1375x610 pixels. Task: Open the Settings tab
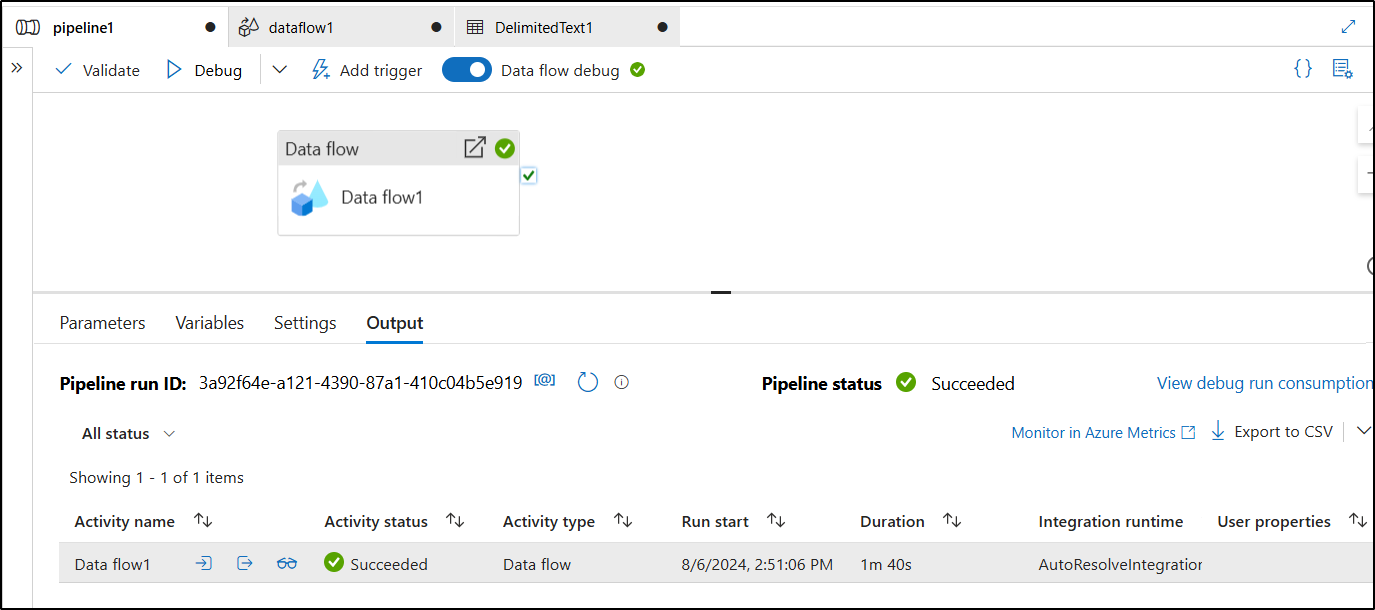pyautogui.click(x=305, y=323)
